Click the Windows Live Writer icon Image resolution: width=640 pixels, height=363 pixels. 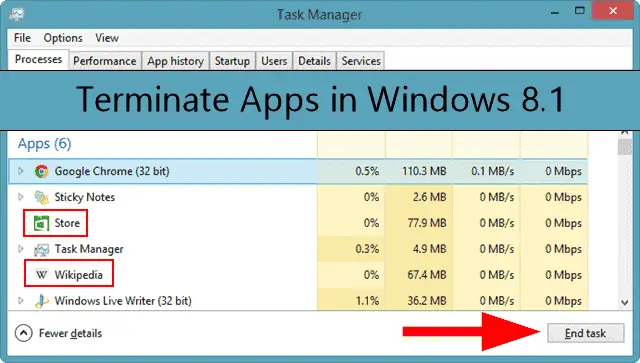click(x=41, y=301)
